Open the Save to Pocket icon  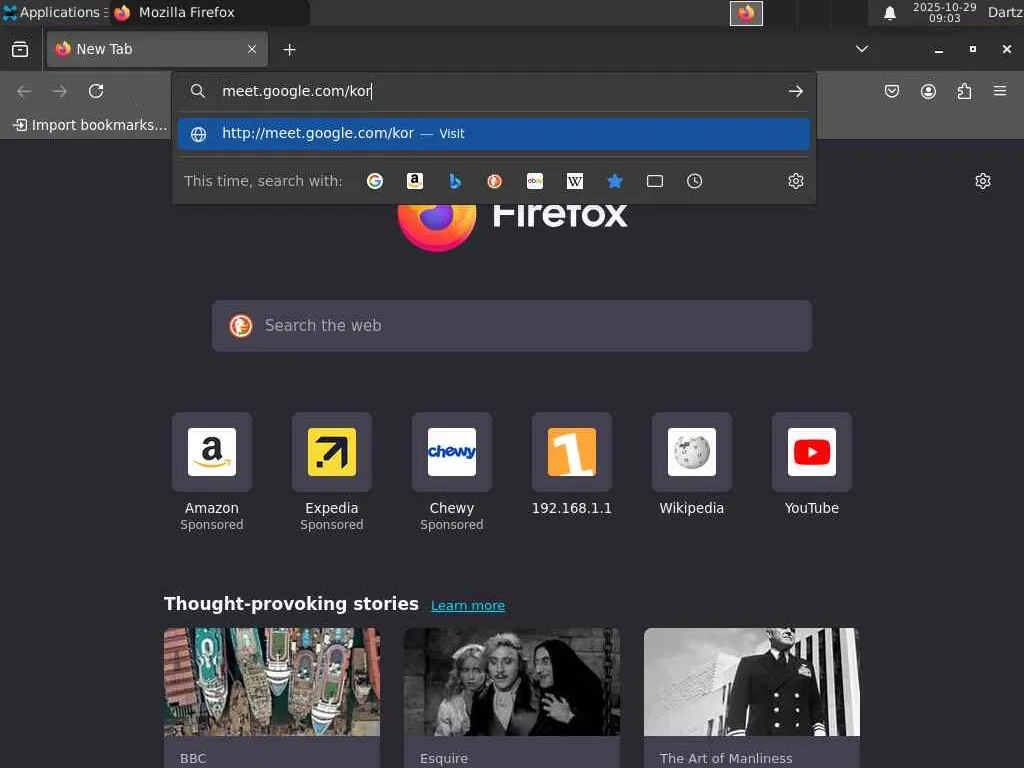[891, 91]
